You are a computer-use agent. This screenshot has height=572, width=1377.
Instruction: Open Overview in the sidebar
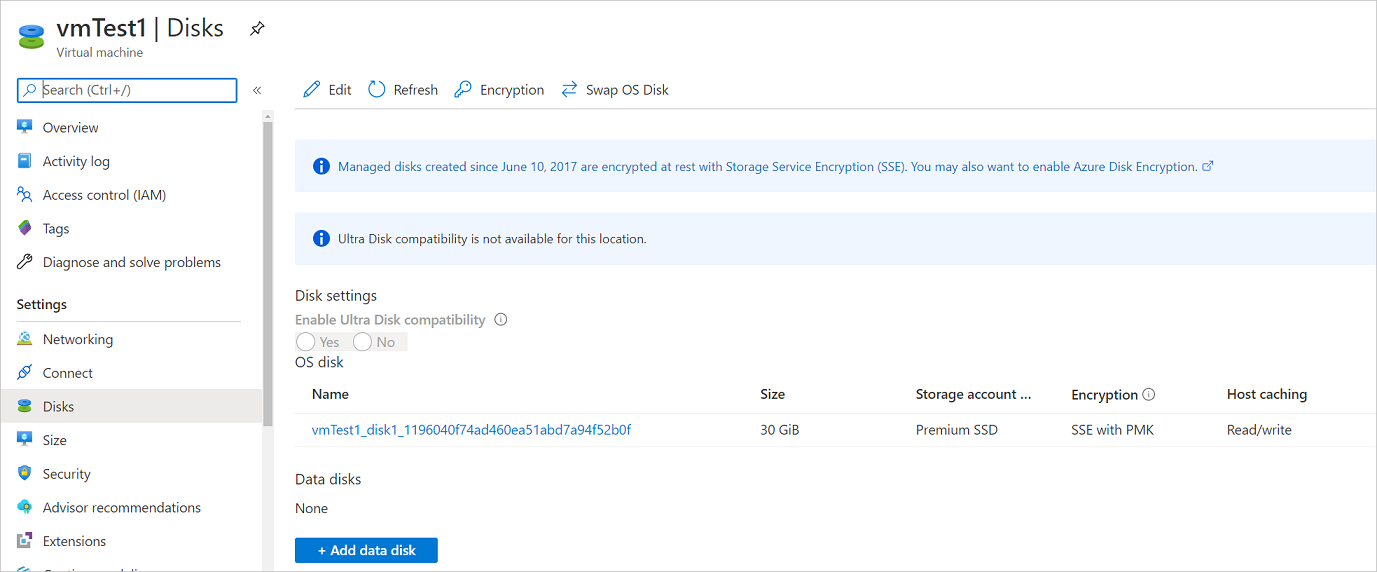click(70, 128)
